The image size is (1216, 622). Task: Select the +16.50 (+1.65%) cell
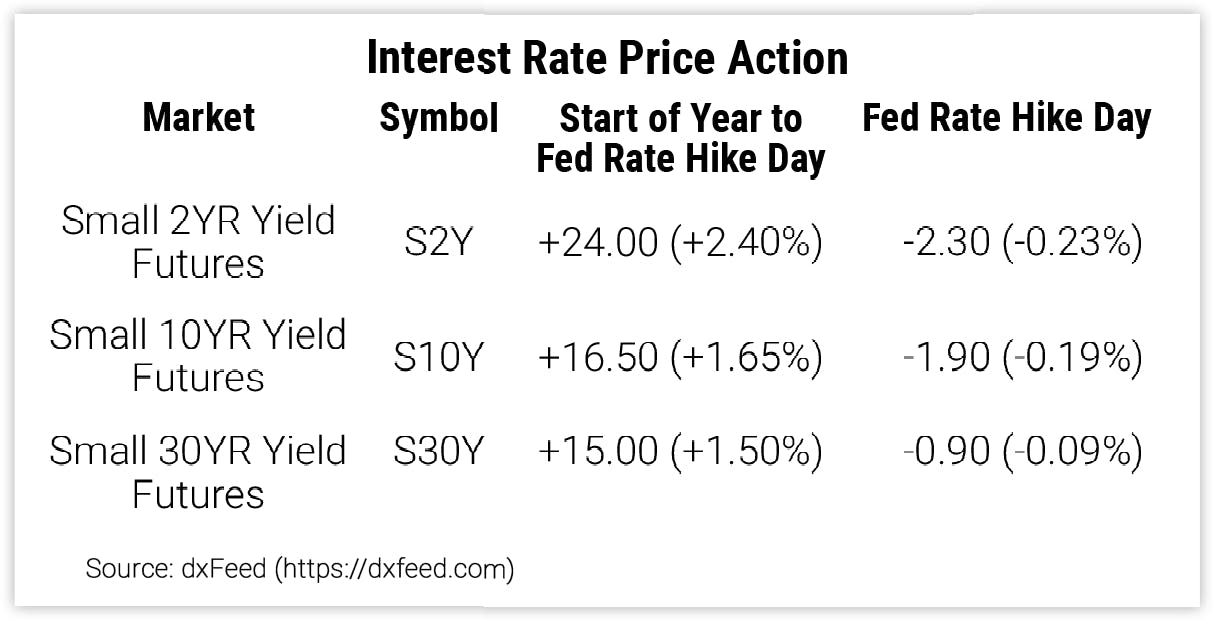coord(680,357)
